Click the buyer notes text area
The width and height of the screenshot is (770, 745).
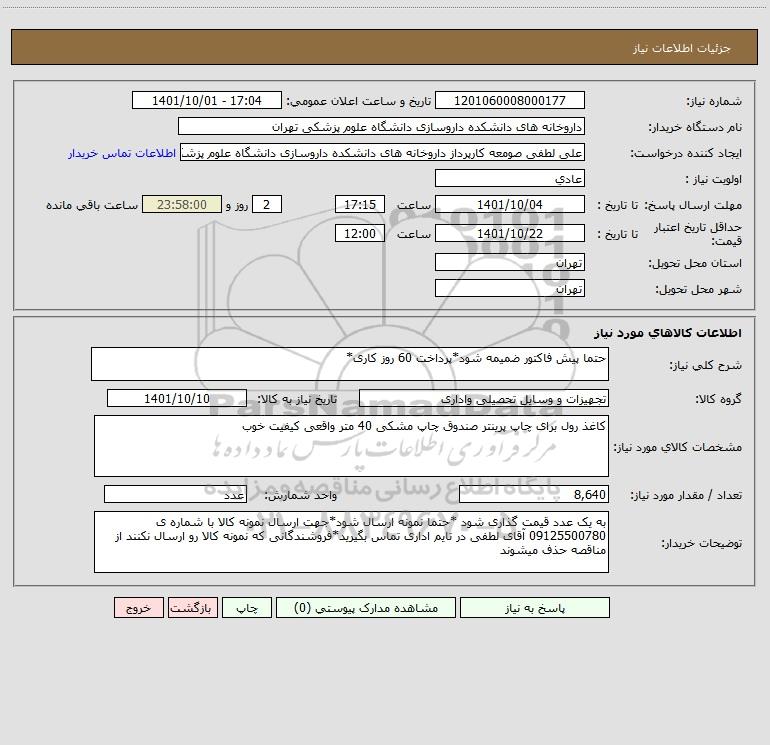click(x=351, y=542)
